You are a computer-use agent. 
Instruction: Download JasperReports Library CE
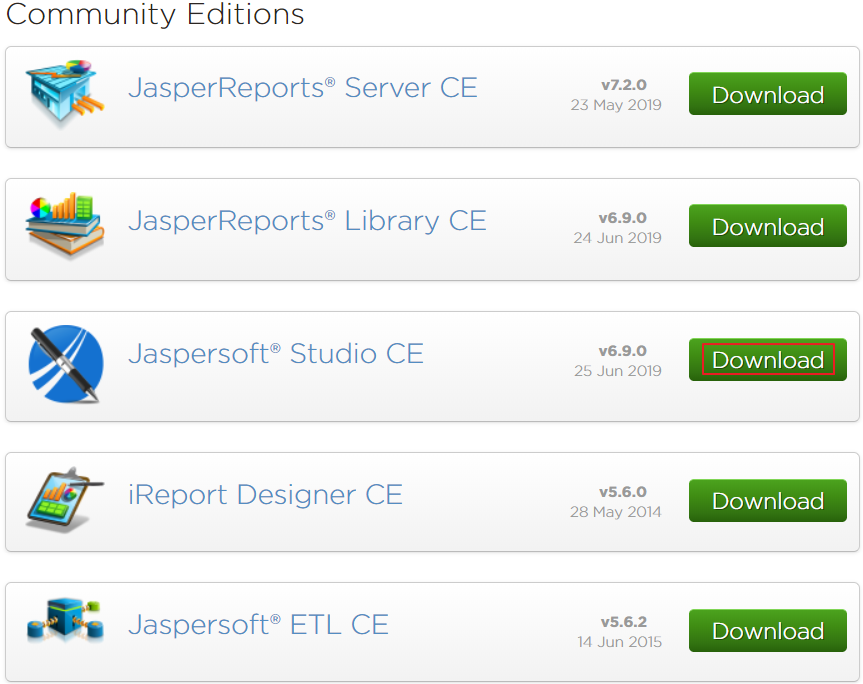pos(767,226)
